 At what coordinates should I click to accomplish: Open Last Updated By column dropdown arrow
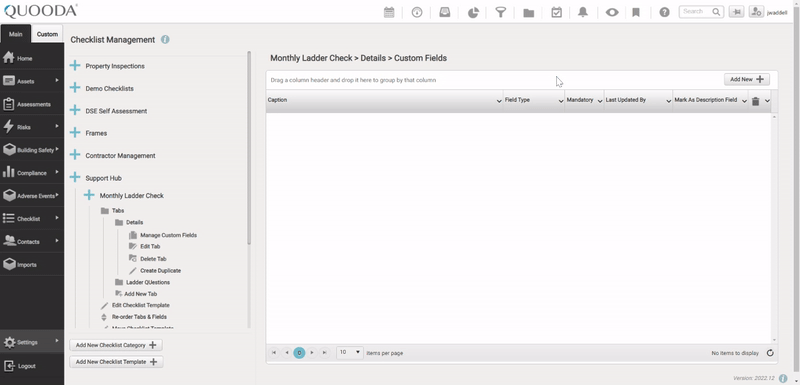tap(668, 101)
